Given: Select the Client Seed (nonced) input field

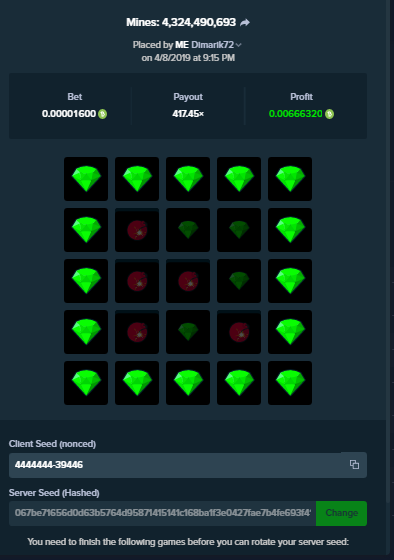Looking at the screenshot, I should (188, 465).
